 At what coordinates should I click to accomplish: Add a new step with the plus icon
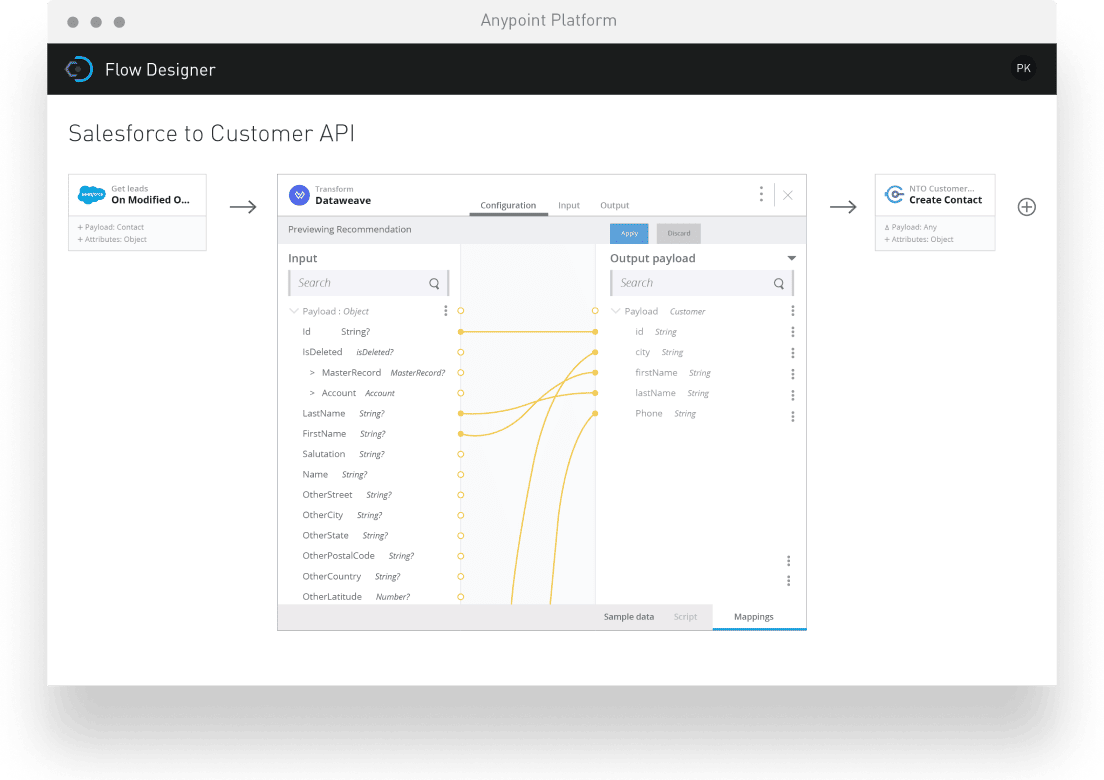(x=1027, y=207)
